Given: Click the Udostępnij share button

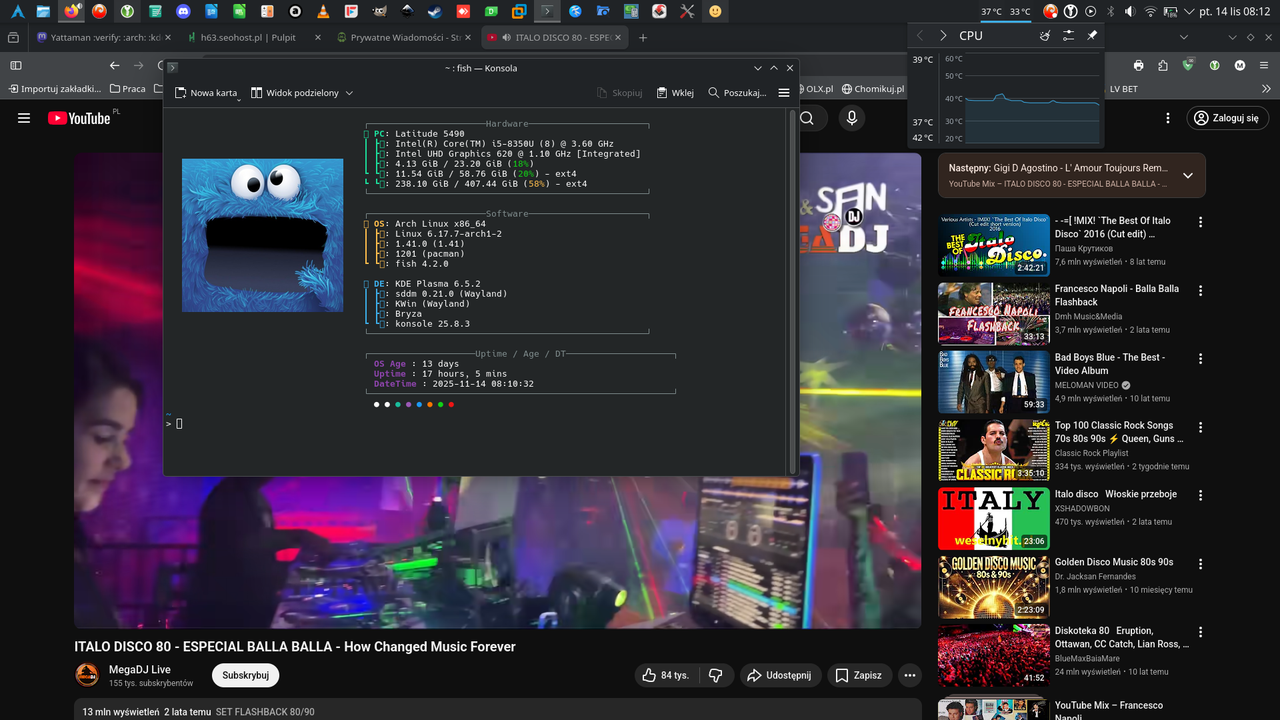Looking at the screenshot, I should pyautogui.click(x=781, y=675).
